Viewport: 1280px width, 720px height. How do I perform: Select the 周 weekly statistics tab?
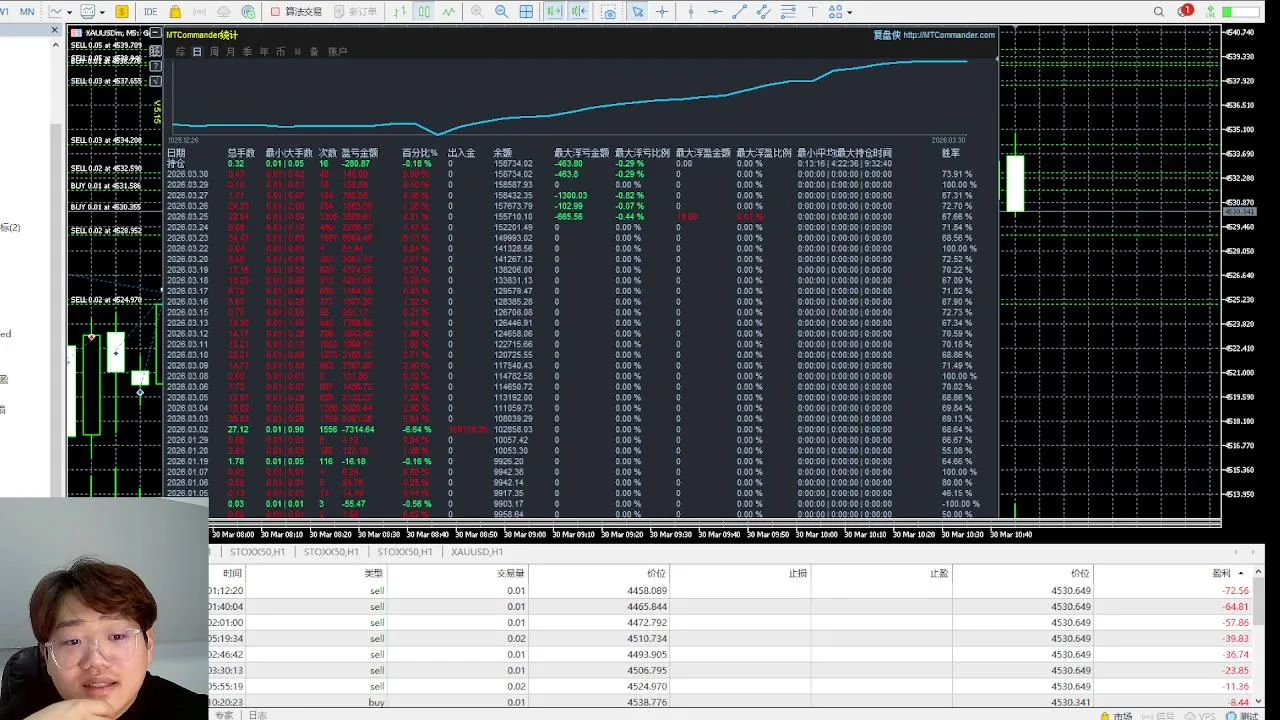214,52
